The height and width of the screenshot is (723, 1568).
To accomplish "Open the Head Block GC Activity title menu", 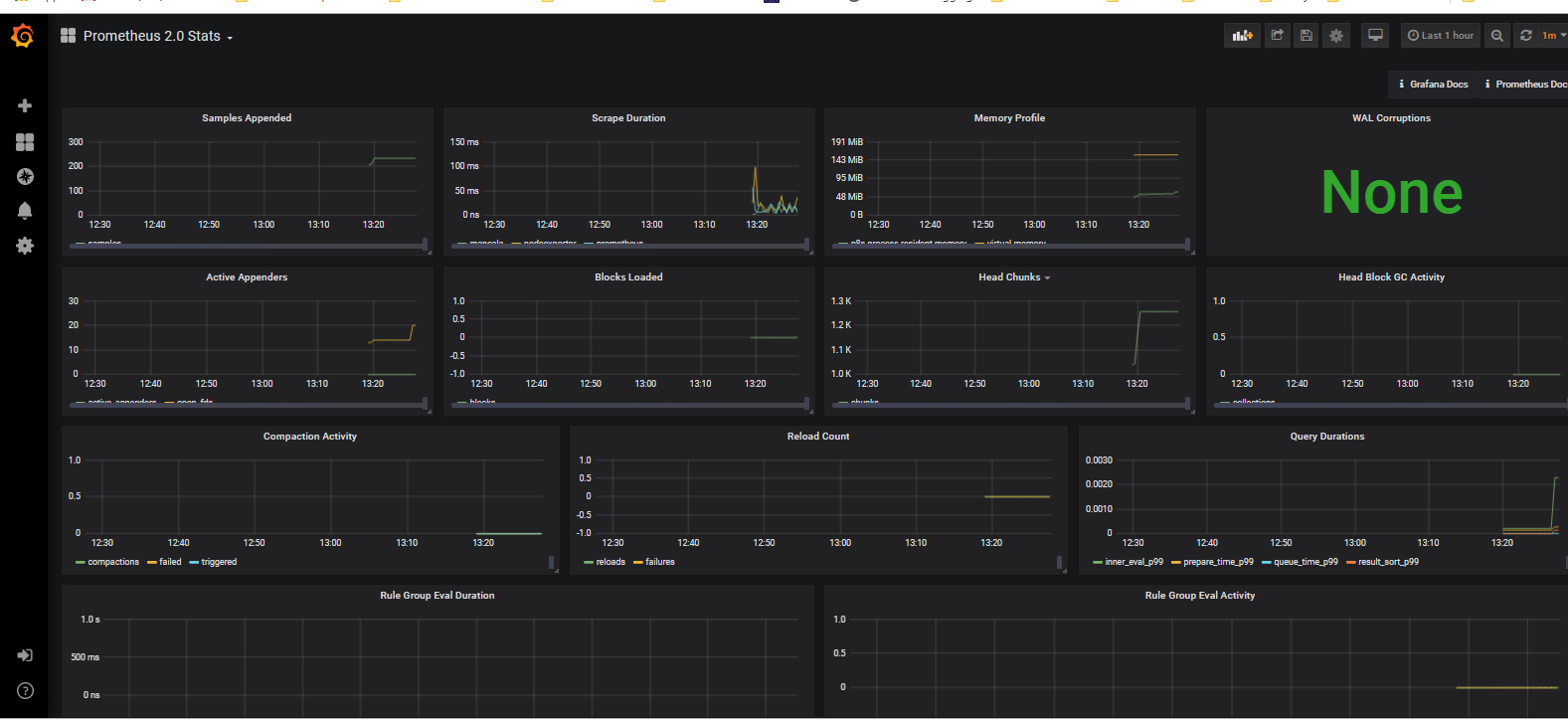I will click(1391, 277).
